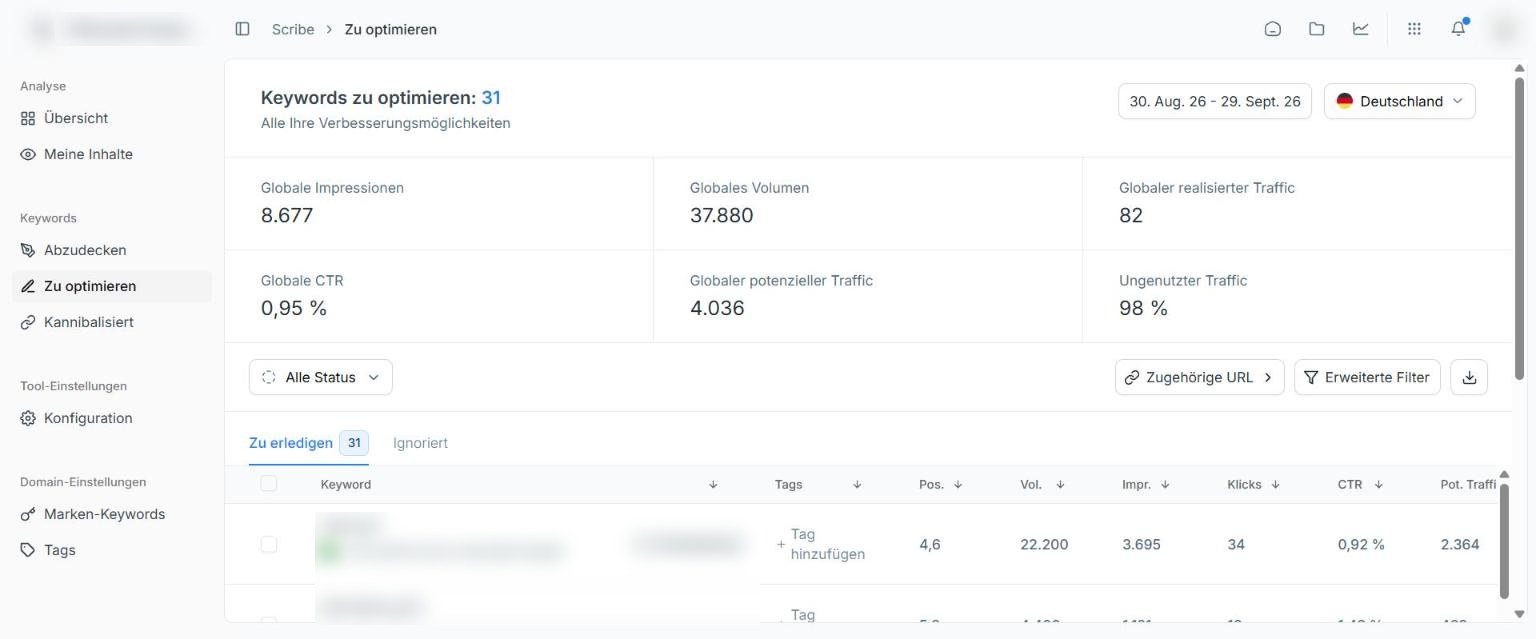Viewport: 1536px width, 639px height.
Task: Download the keyword list export
Action: point(1469,377)
